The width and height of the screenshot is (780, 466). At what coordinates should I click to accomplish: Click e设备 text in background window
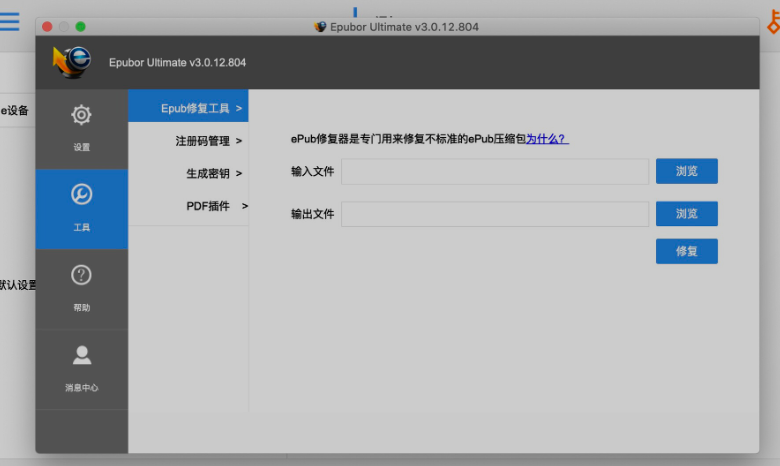coord(14,110)
